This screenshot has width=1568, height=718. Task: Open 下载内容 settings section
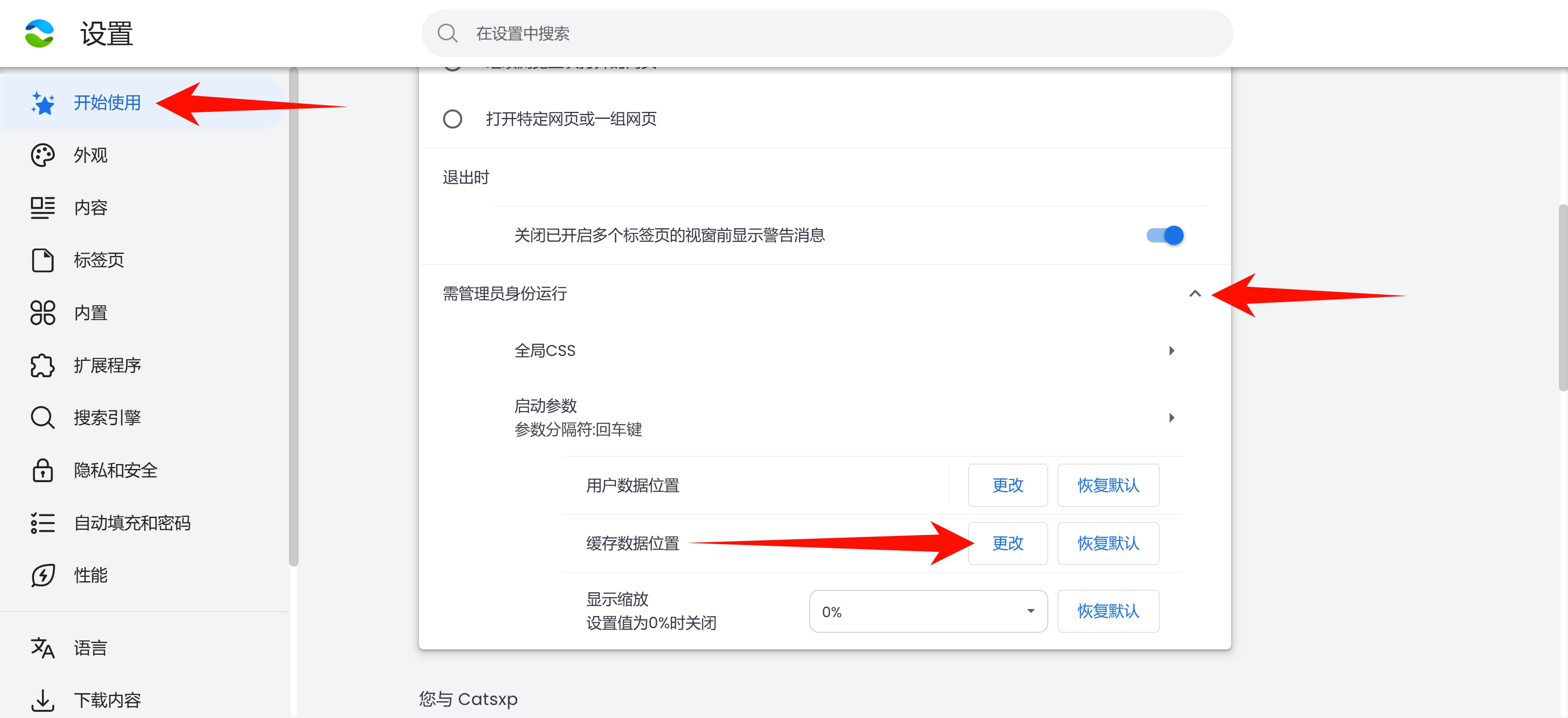coord(144,700)
